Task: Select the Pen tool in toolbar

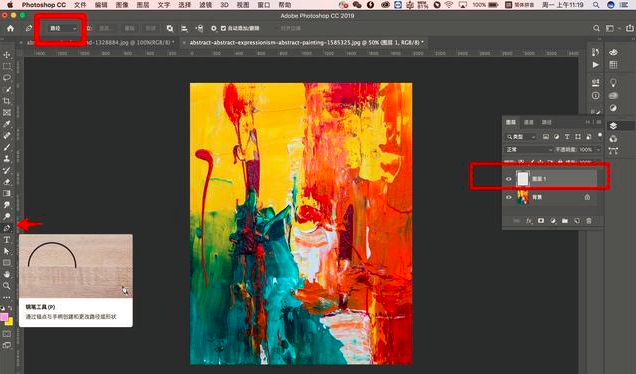Action: point(7,228)
